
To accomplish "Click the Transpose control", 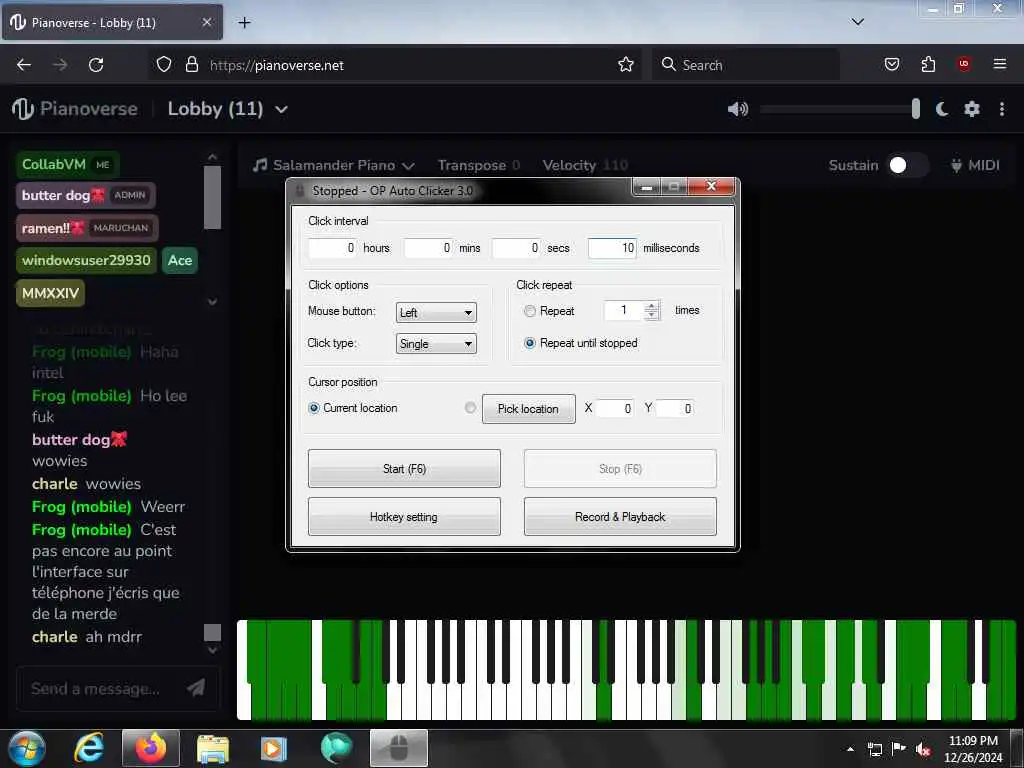I will click(x=479, y=165).
